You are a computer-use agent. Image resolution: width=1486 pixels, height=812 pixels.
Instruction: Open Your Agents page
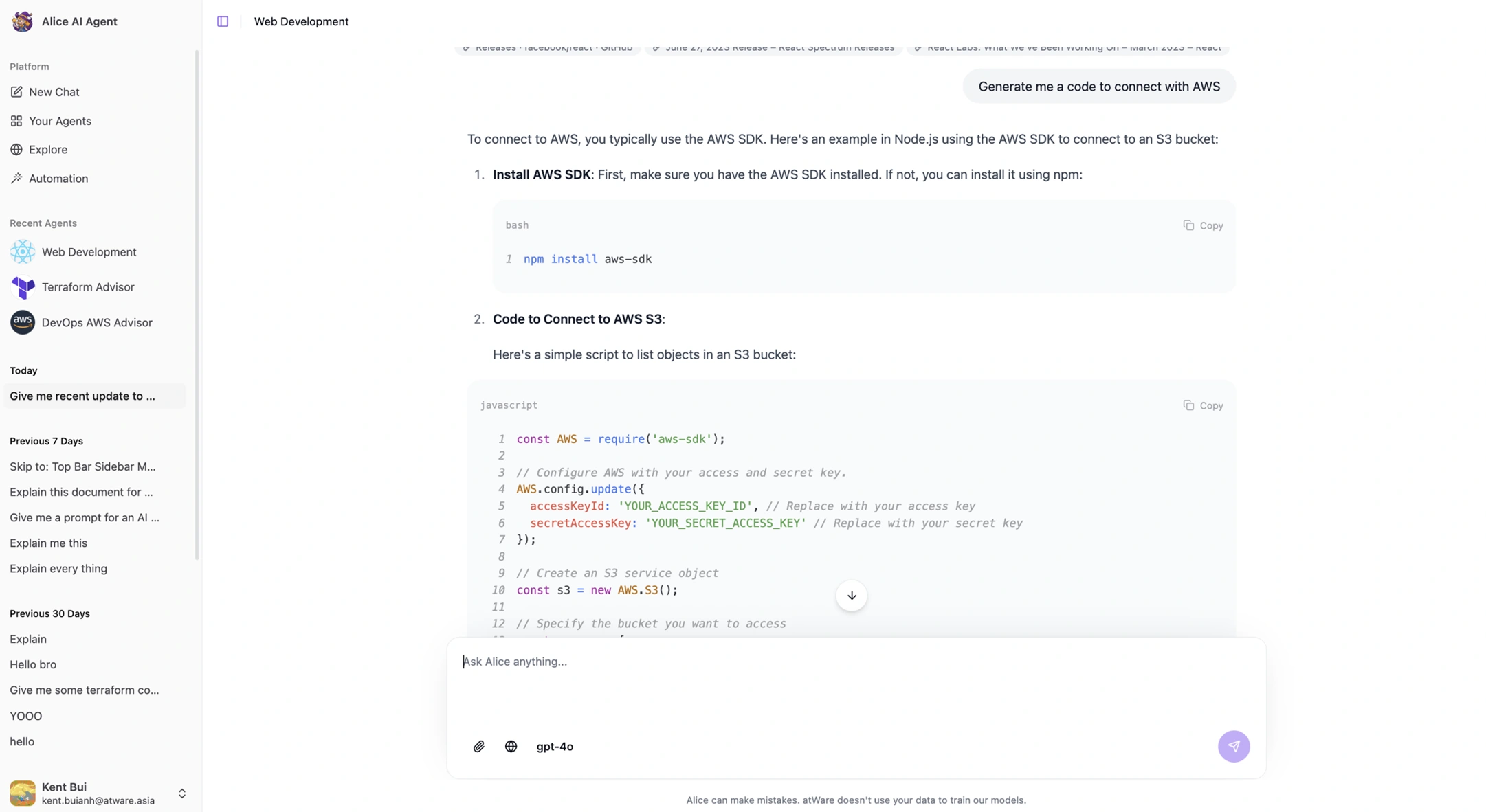[60, 121]
